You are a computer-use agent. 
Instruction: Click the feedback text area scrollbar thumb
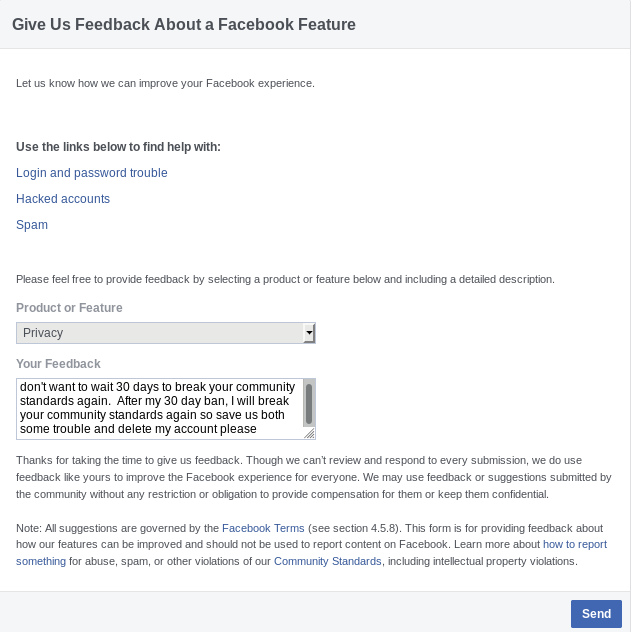click(309, 403)
